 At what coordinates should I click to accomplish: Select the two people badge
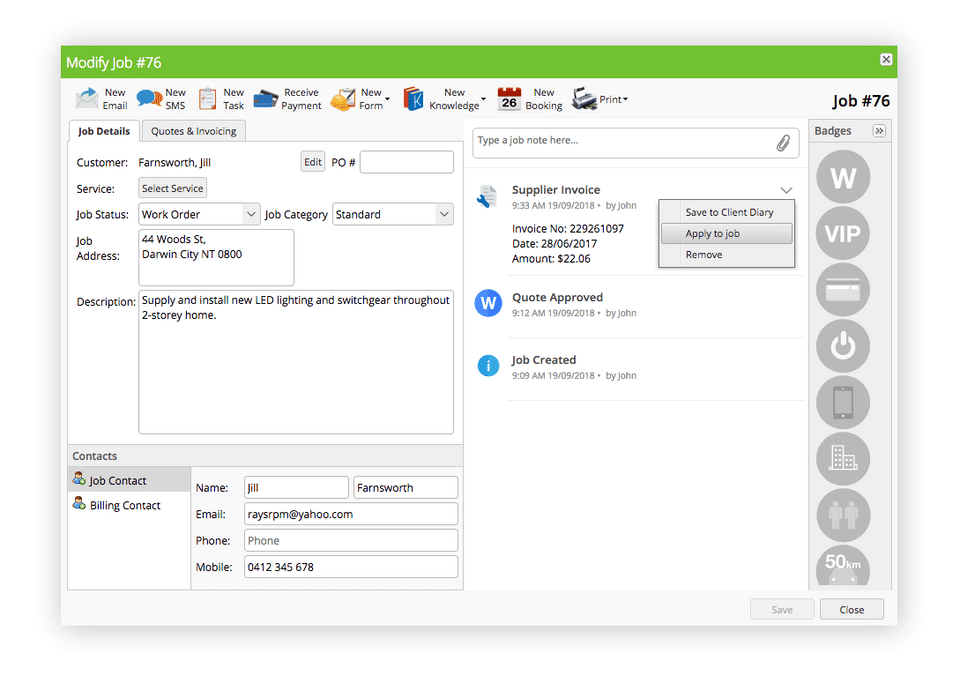coord(842,515)
